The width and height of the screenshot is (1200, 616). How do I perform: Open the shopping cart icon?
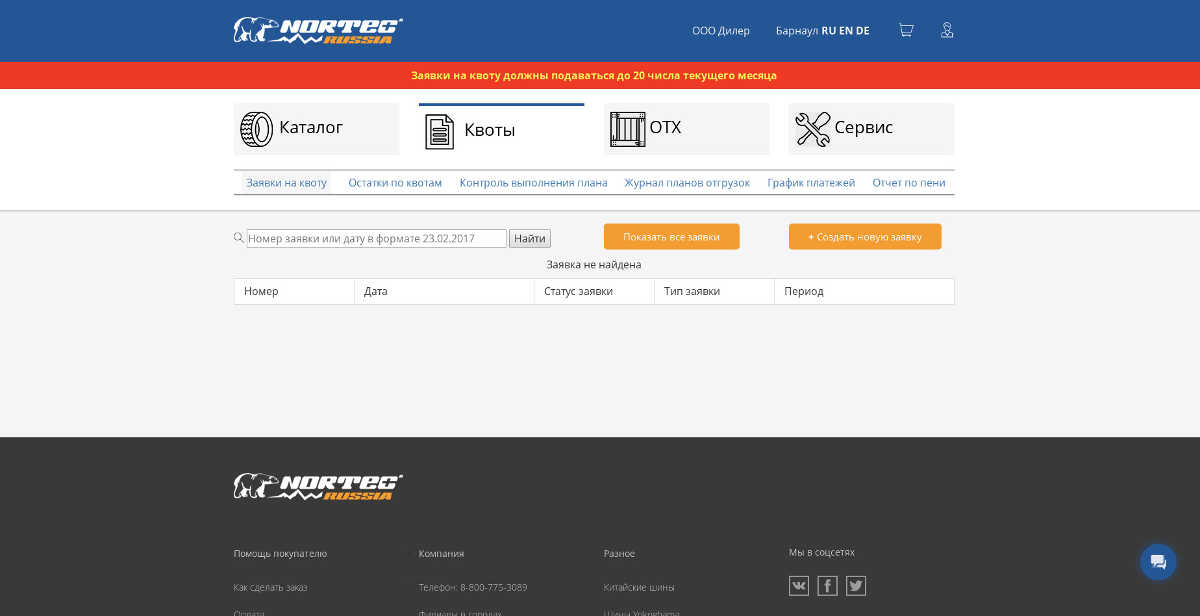(x=906, y=30)
